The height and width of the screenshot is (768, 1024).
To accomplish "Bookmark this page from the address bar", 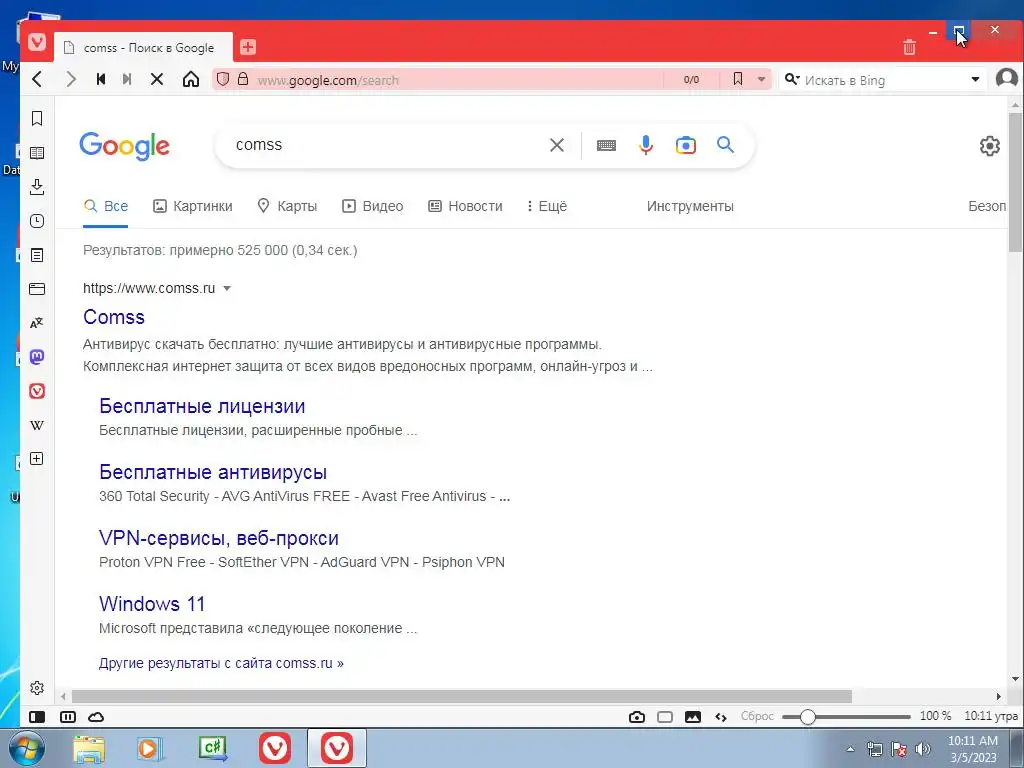I will coord(738,79).
